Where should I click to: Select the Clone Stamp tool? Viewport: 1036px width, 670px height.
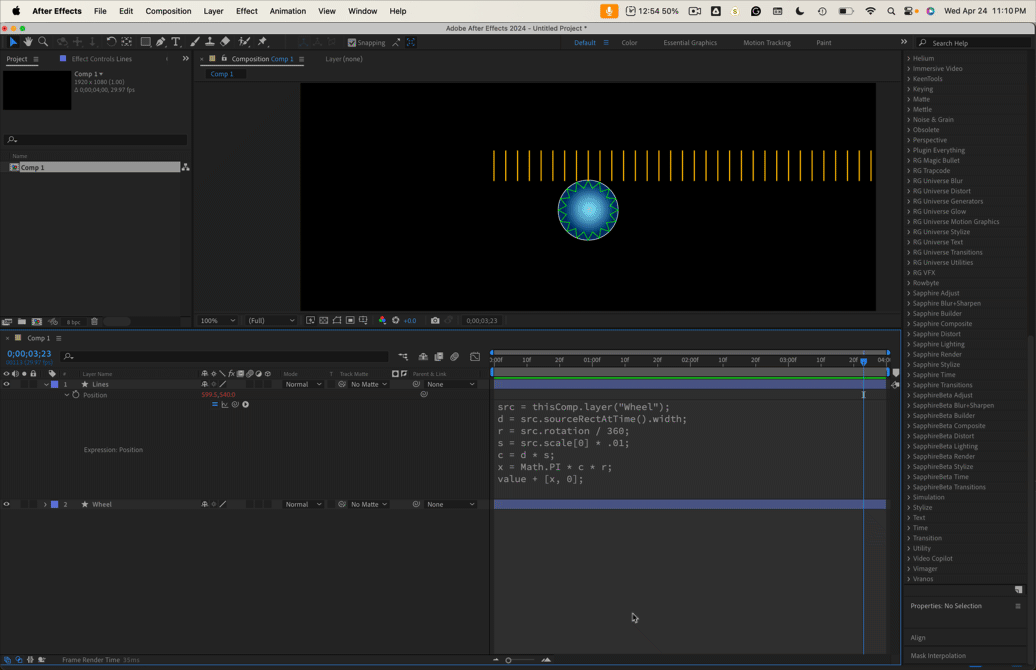click(209, 42)
